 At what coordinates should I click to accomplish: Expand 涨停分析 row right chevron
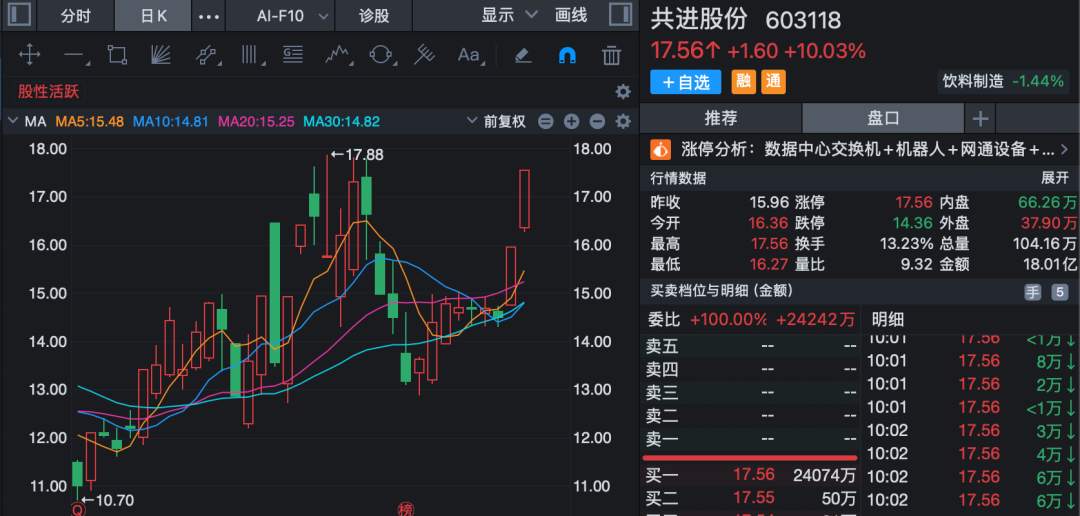pyautogui.click(x=1065, y=149)
